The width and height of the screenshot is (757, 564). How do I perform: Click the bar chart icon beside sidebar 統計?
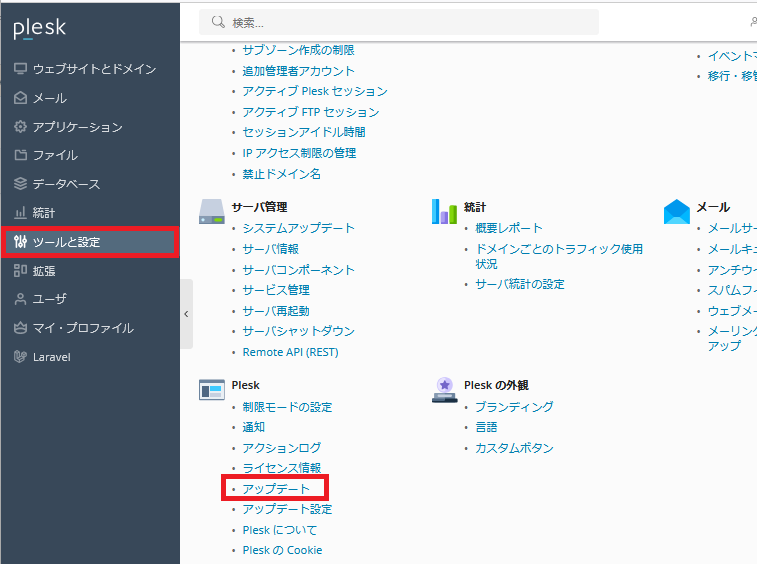click(x=20, y=212)
